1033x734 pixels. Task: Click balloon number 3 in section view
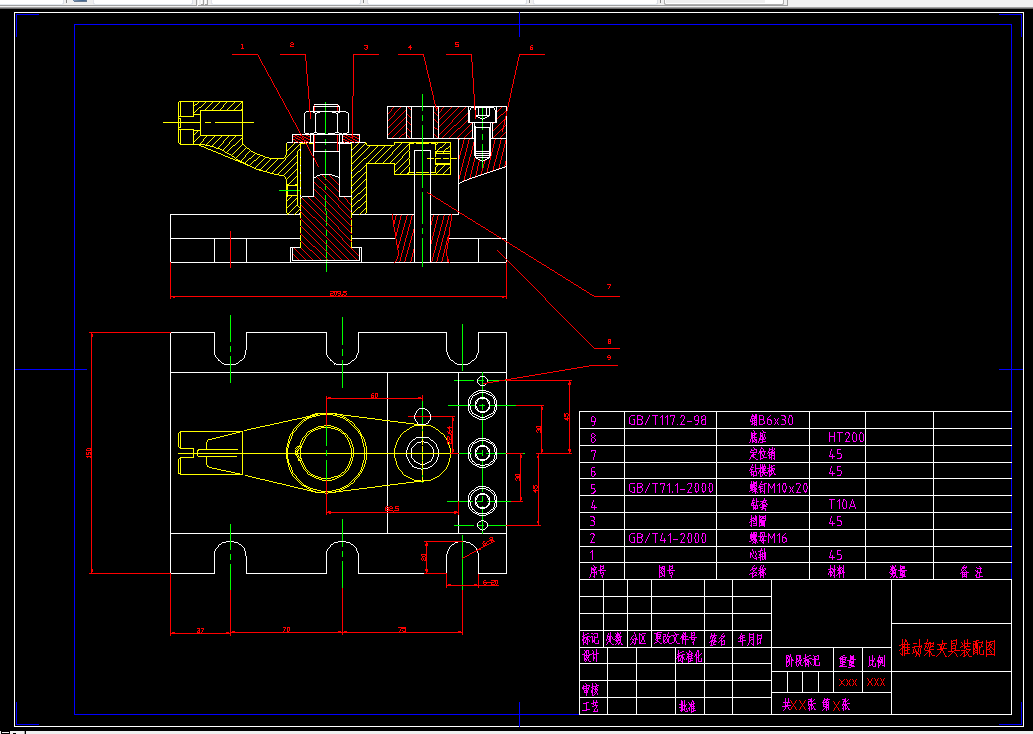pos(366,47)
